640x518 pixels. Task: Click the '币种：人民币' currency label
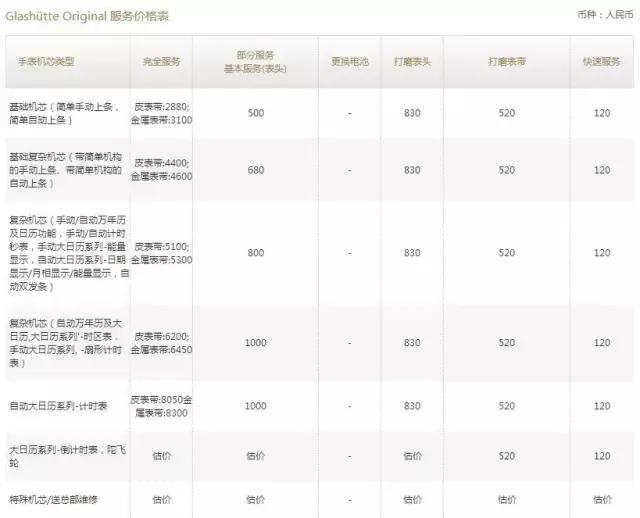pyautogui.click(x=605, y=14)
